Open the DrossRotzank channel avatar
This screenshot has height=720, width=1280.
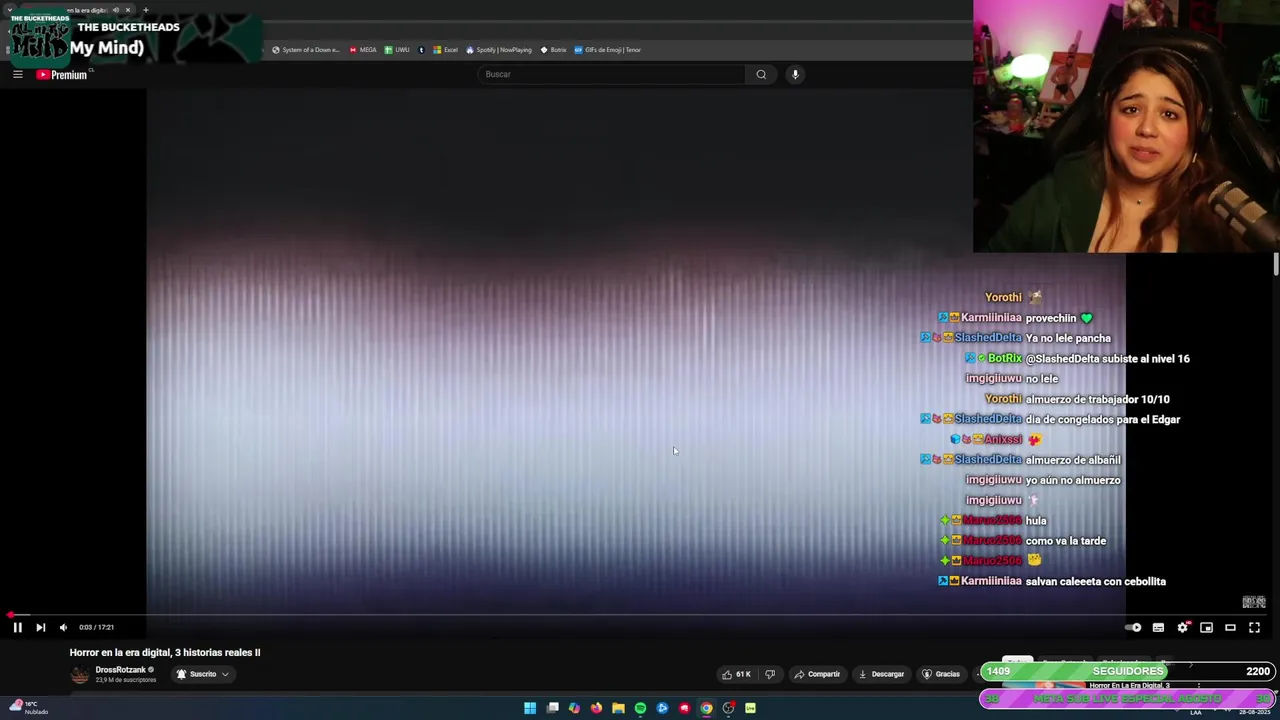(79, 675)
